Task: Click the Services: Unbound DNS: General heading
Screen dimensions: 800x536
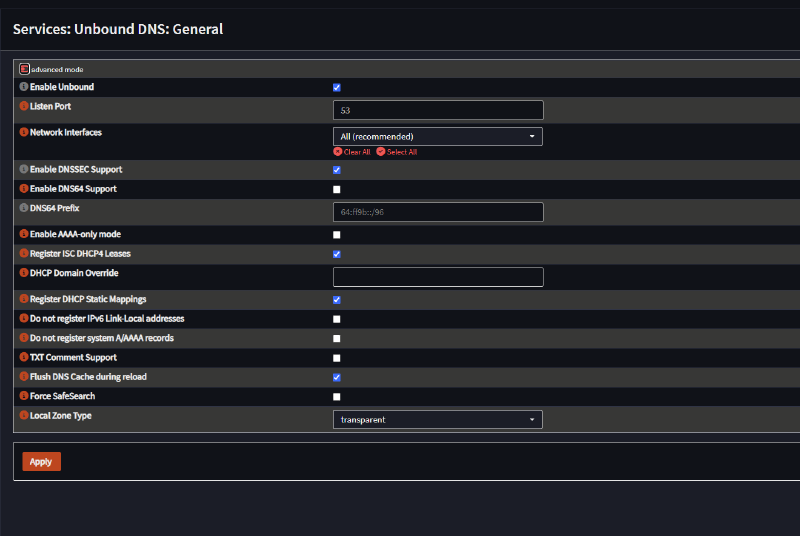Action: tap(118, 29)
